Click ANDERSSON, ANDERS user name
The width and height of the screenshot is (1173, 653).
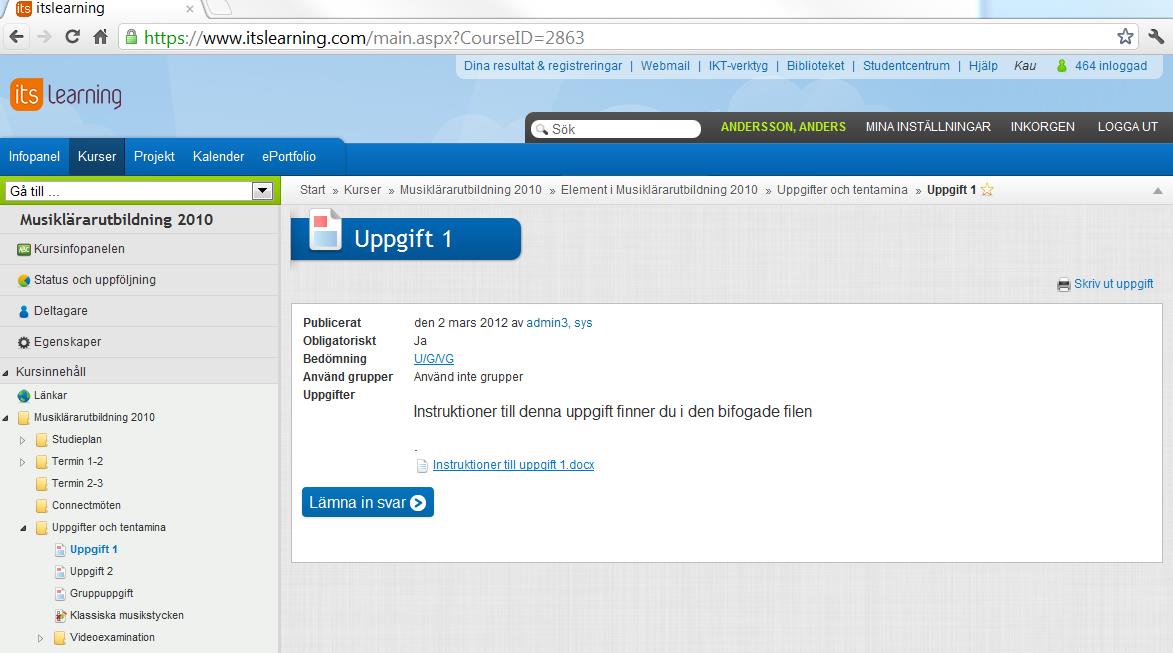(783, 127)
